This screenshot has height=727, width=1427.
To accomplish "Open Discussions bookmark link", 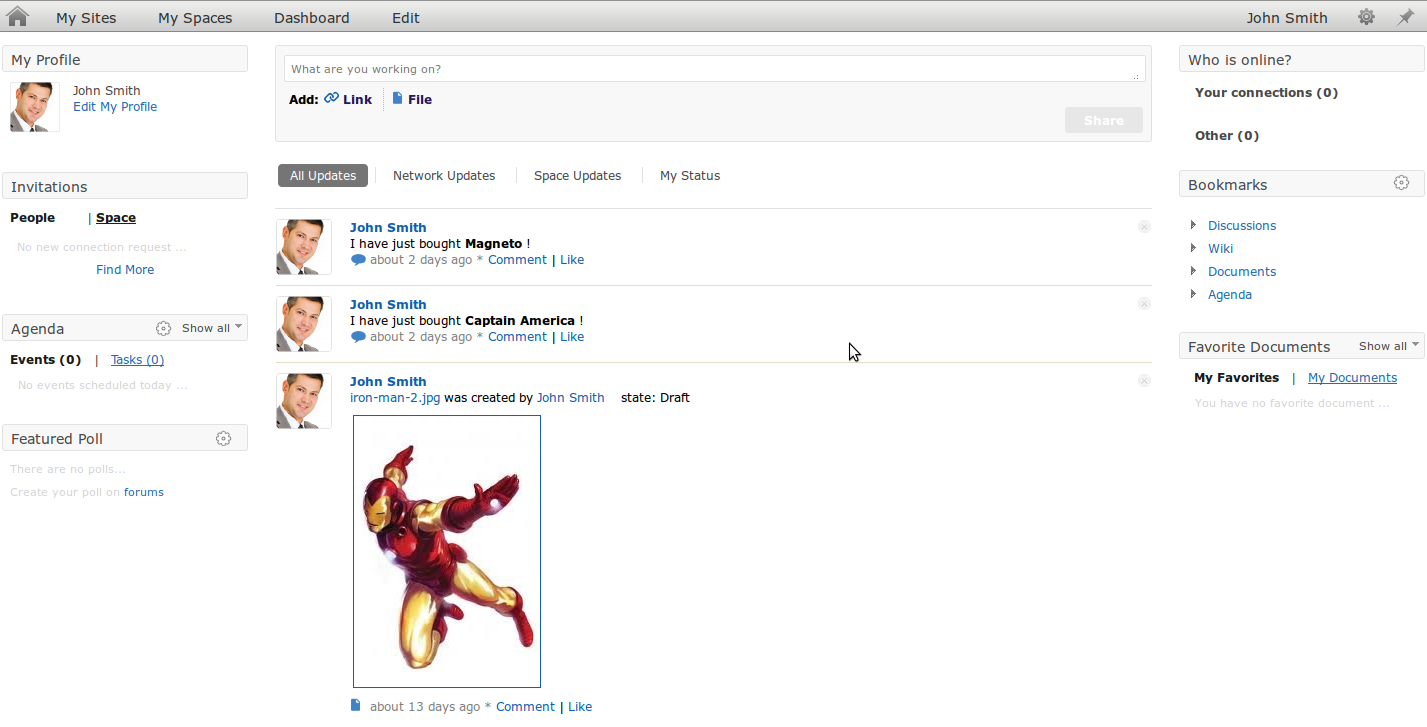I will 1242,225.
